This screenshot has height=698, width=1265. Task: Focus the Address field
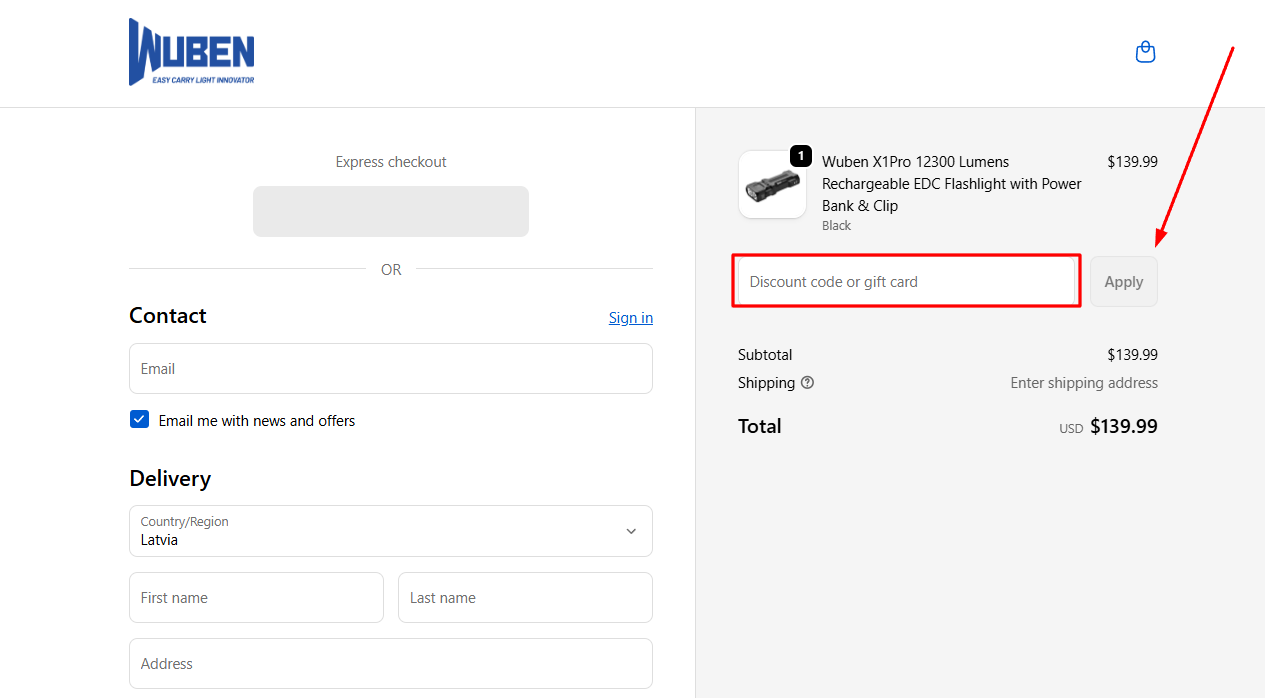(x=391, y=664)
